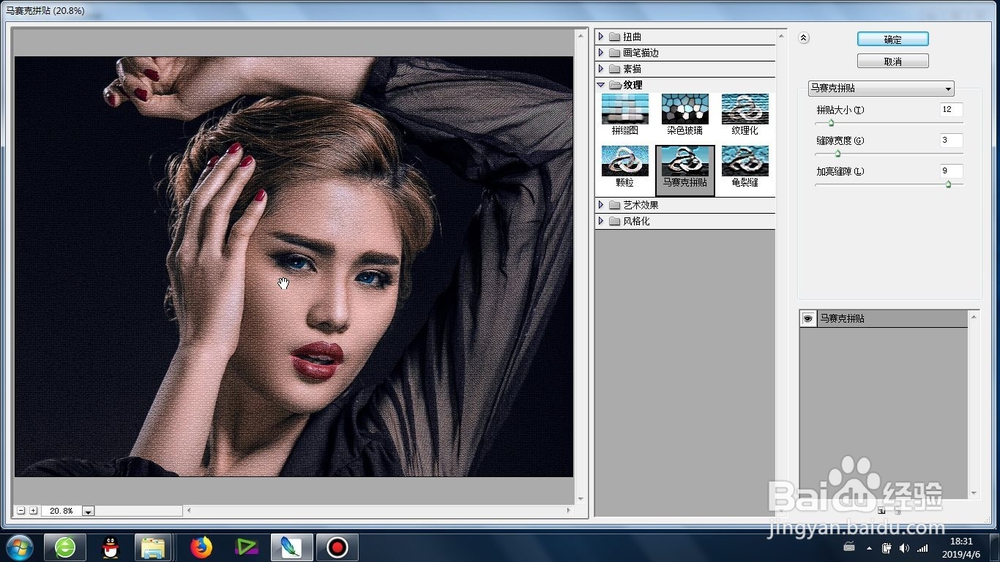Open the Firefox taskbar icon

[201, 547]
